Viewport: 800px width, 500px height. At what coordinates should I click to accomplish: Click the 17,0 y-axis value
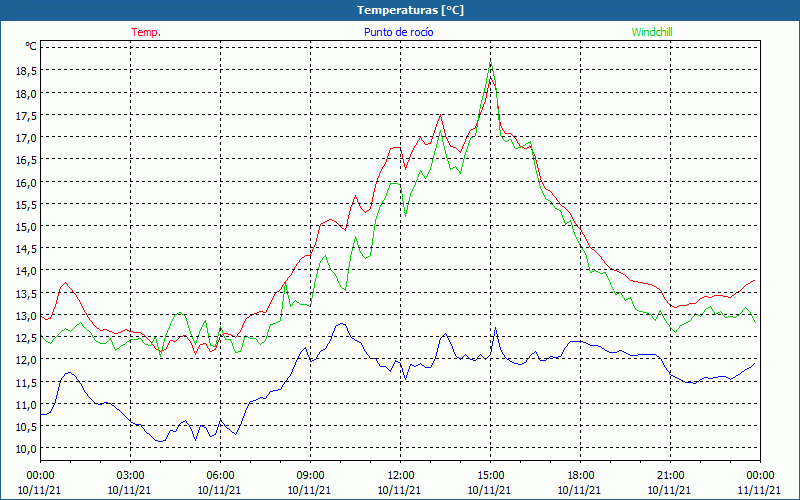tap(26, 138)
